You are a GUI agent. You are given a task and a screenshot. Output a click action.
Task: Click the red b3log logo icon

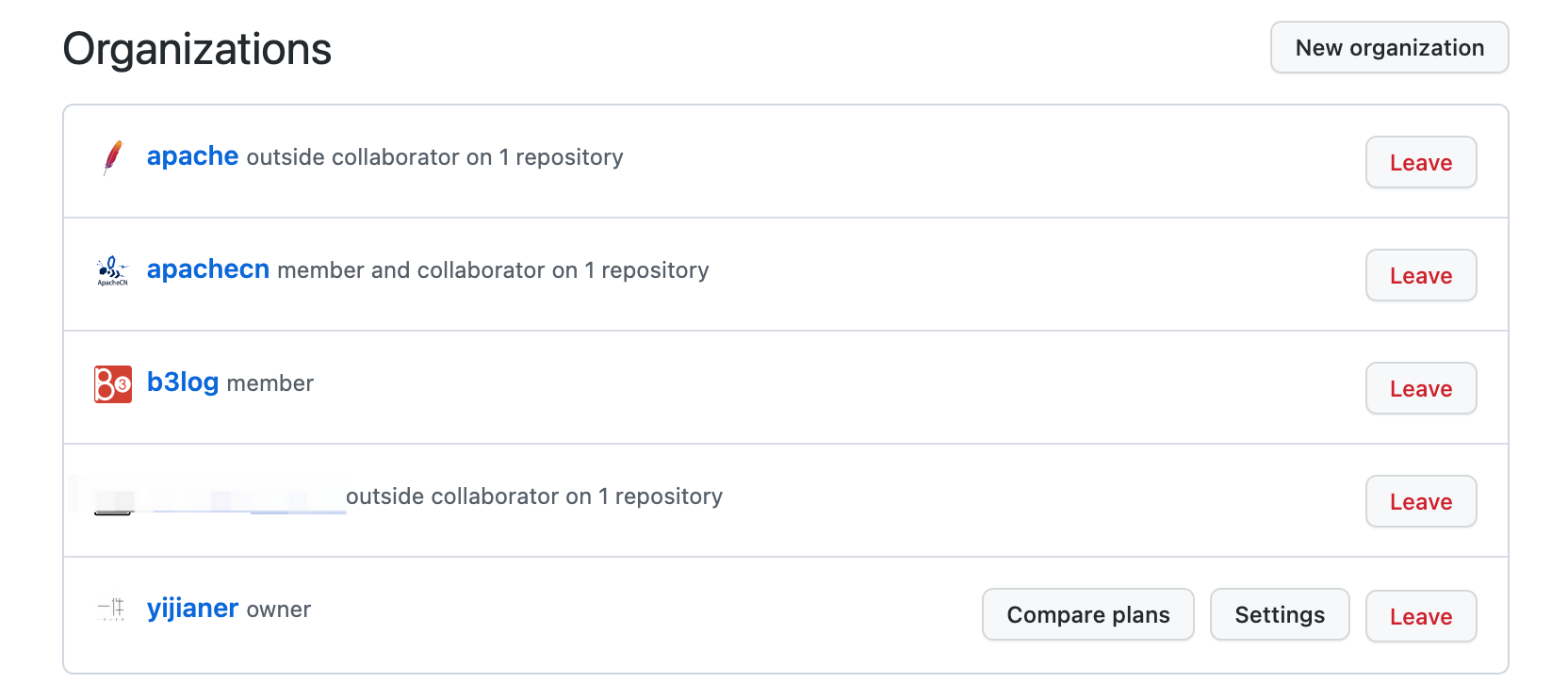pos(112,383)
